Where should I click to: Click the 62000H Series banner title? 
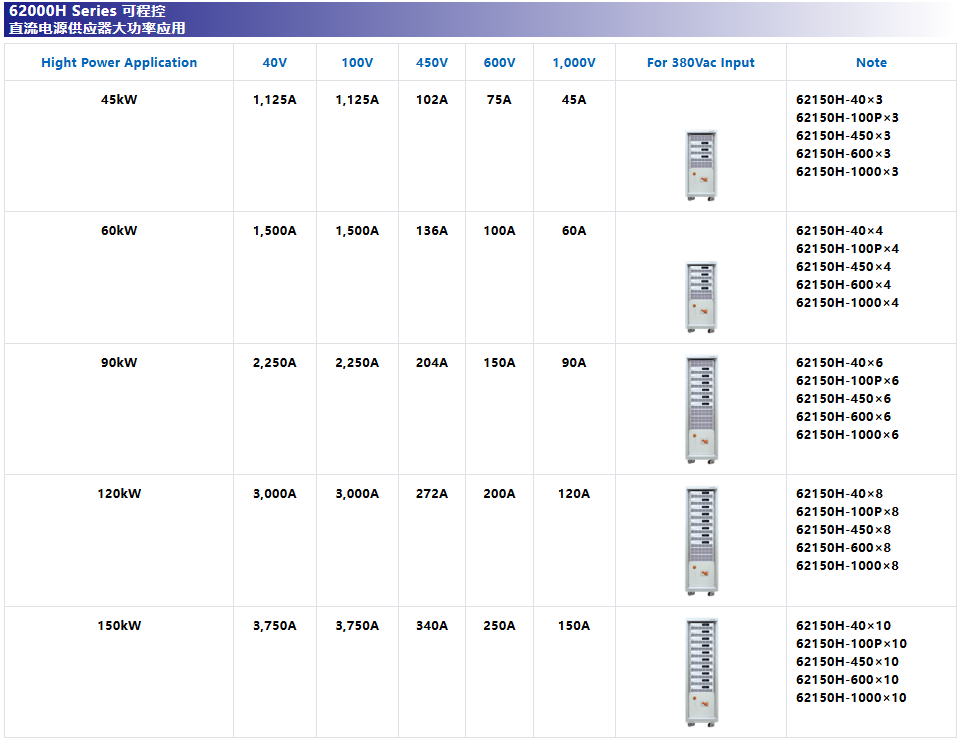(87, 11)
